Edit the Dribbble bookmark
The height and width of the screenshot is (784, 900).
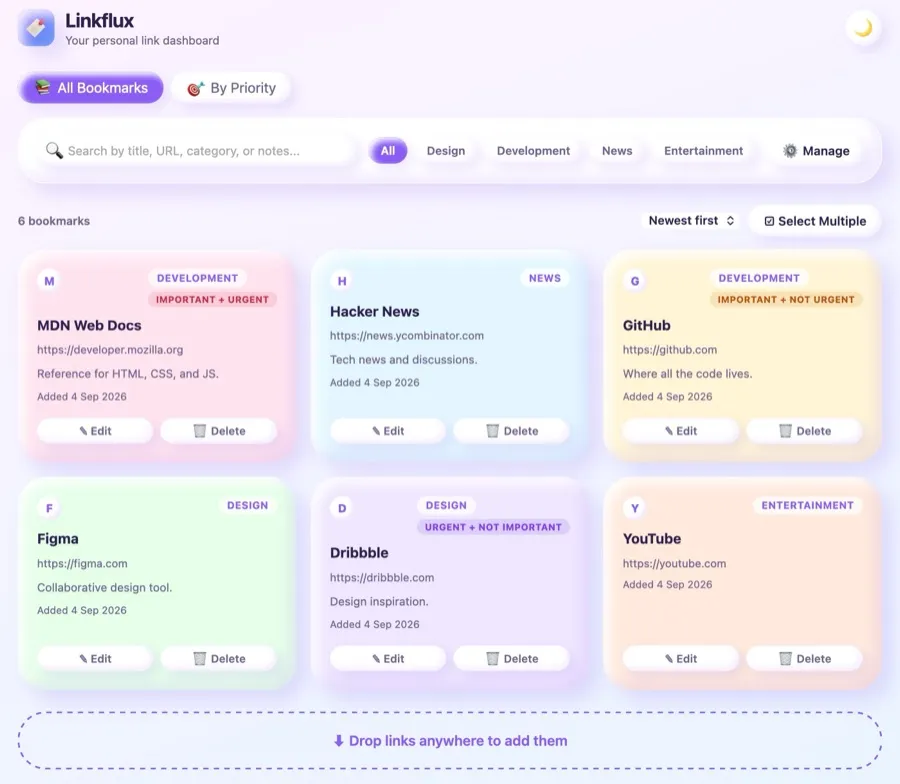click(x=388, y=659)
